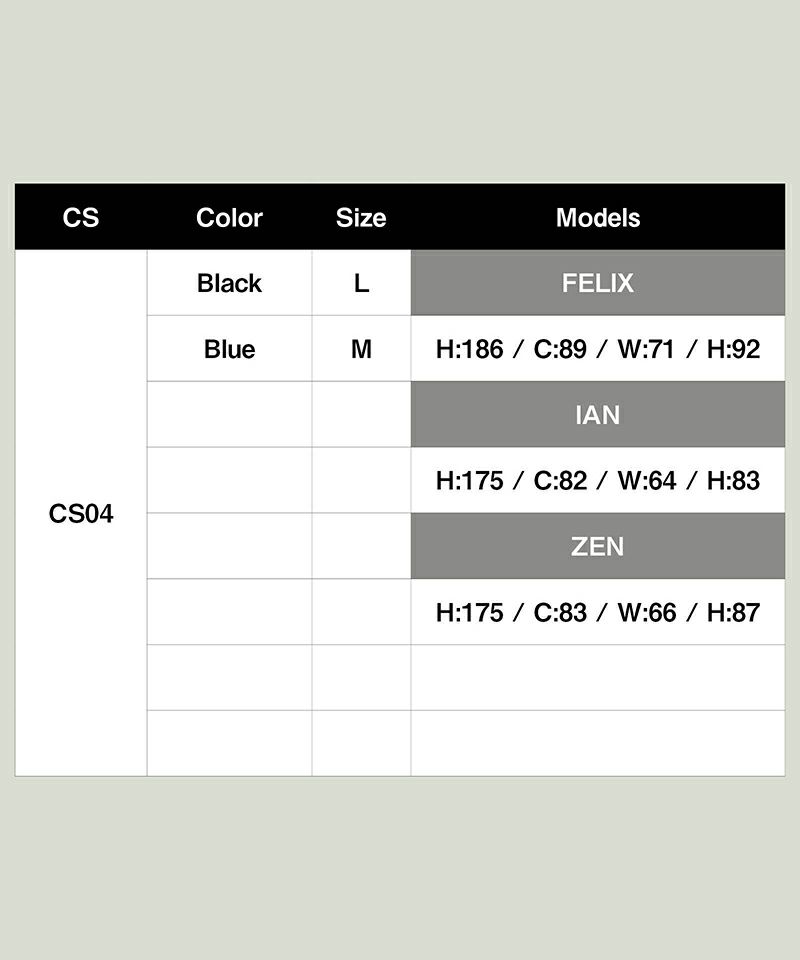
Task: Click the Color column header
Action: pos(229,217)
